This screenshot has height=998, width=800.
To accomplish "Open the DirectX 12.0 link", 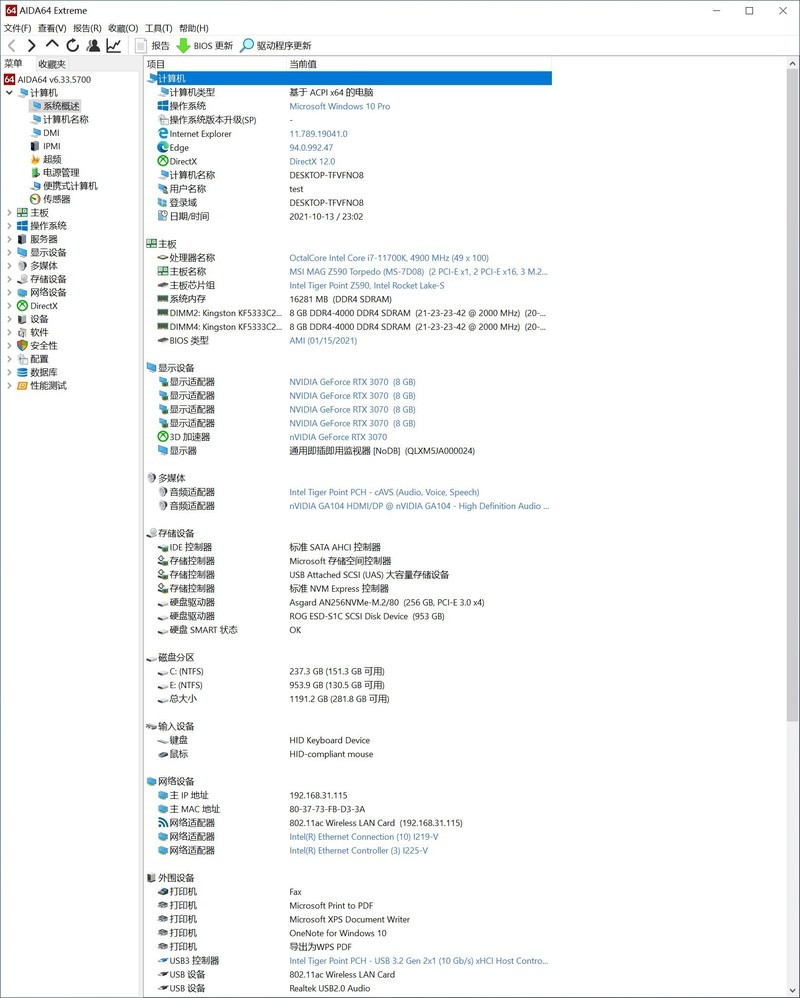I will [312, 162].
